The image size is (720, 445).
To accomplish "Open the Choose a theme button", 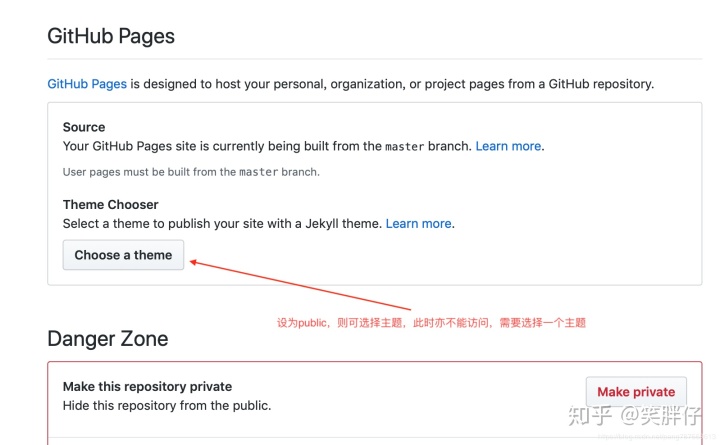I will [x=123, y=255].
